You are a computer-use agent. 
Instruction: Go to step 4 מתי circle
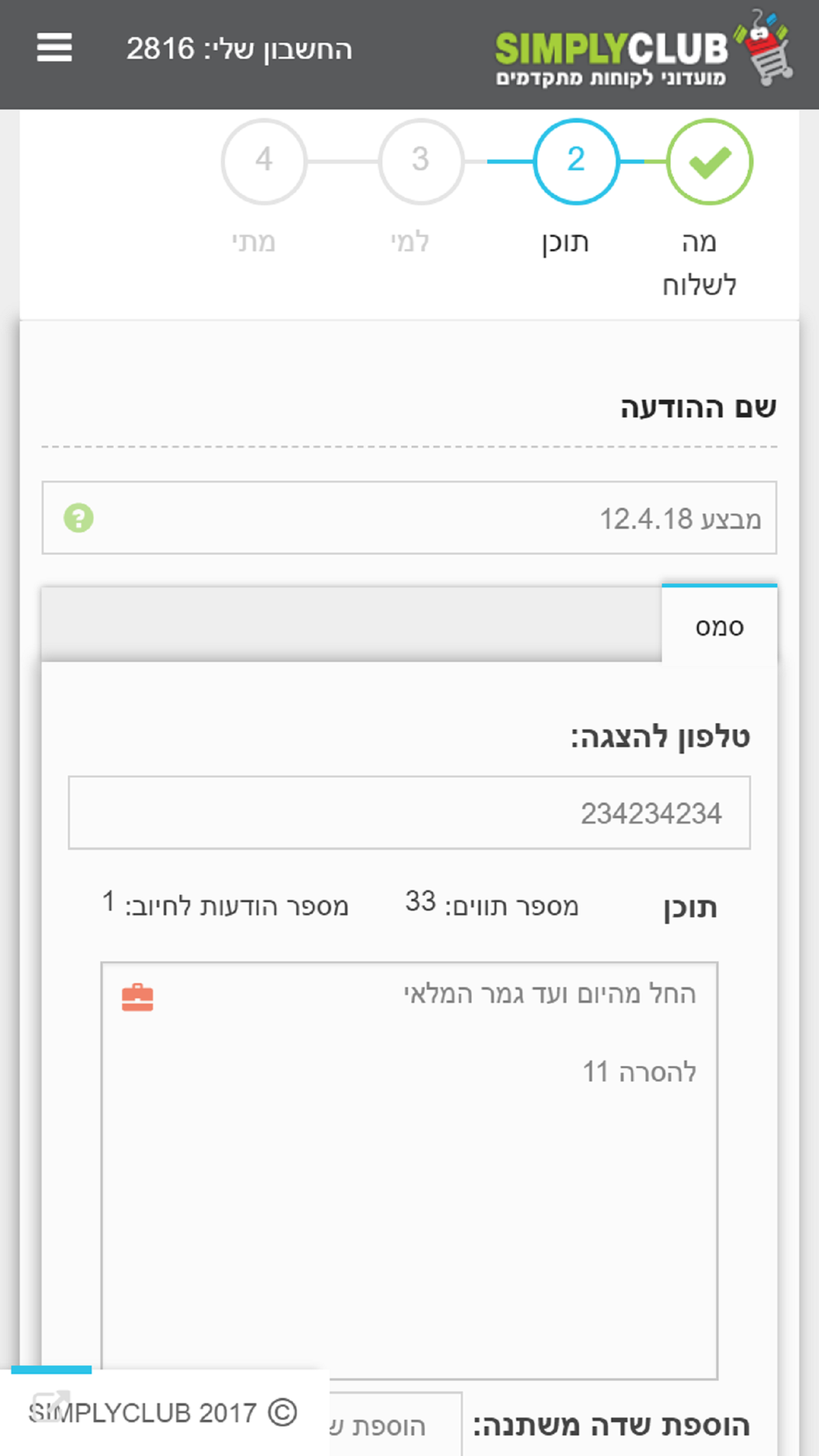point(264,161)
